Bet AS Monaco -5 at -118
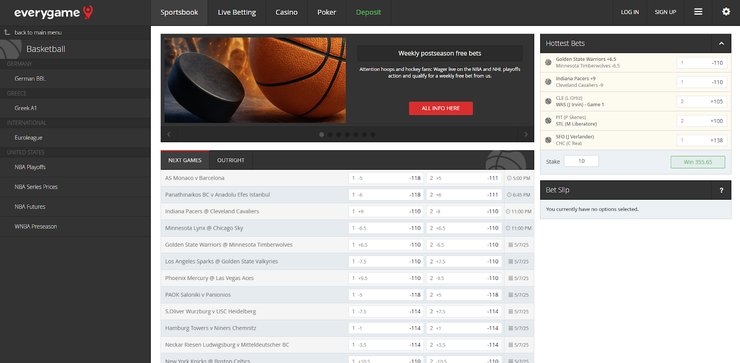 tap(386, 178)
